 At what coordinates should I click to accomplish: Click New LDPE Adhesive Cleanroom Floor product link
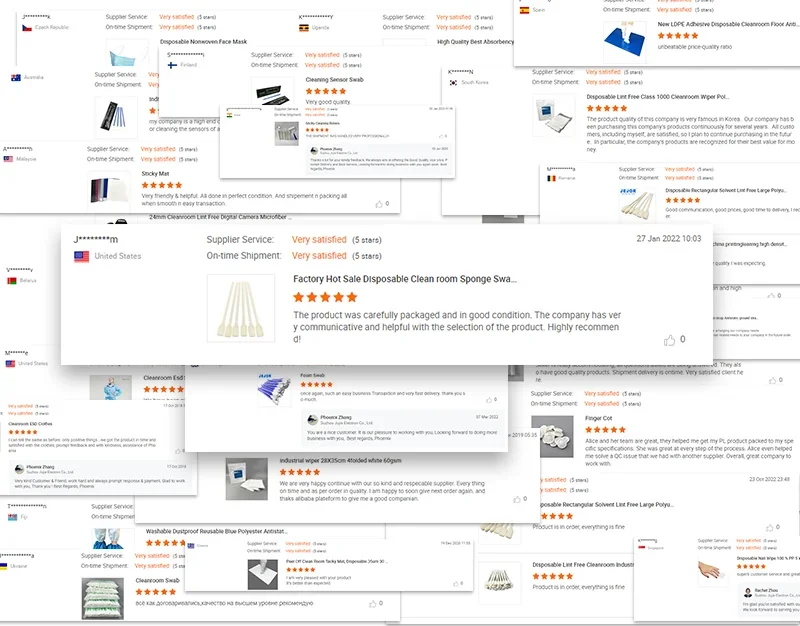pos(728,24)
